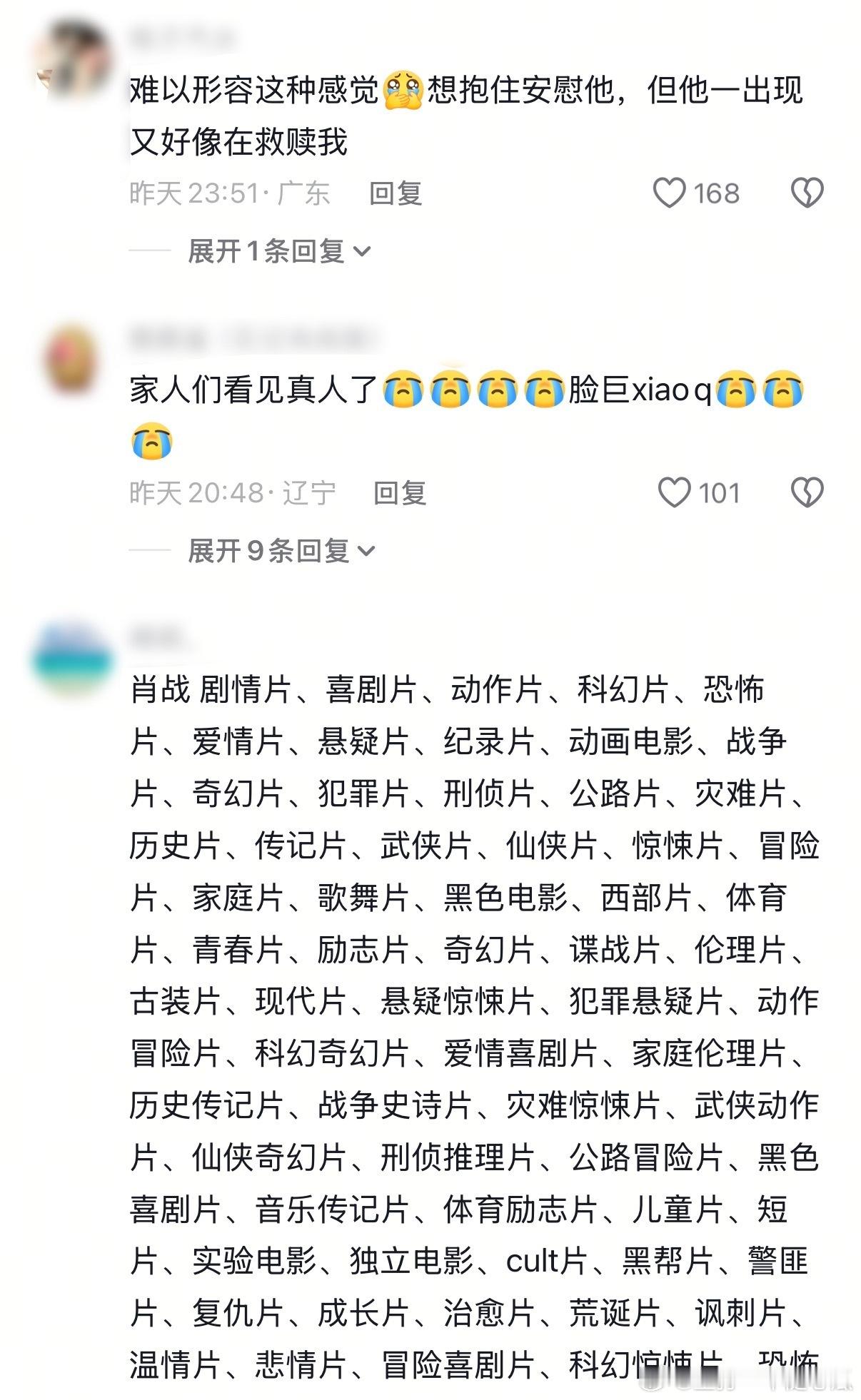Open the third commenter's blue-green avatar
The image size is (861, 1400).
[x=71, y=658]
